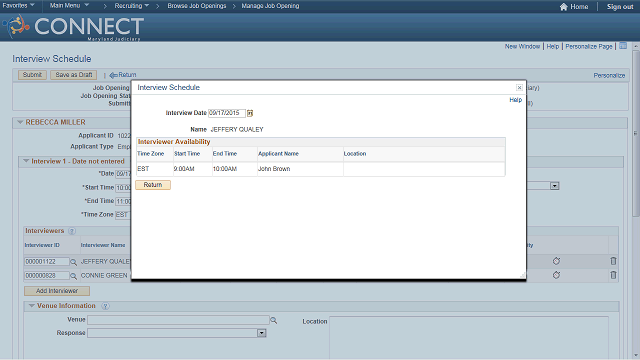Screen dimensions: 640x360
Task: Collapse the Interview 1 section
Action: point(26,161)
